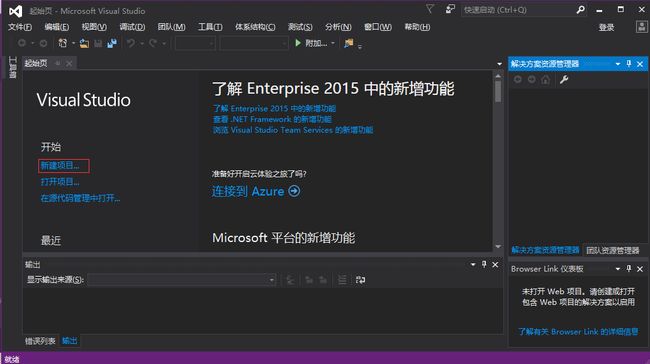This screenshot has height=364, width=650.
Task: Click the circled arrow next to 连接到 Azure
Action: 294,191
